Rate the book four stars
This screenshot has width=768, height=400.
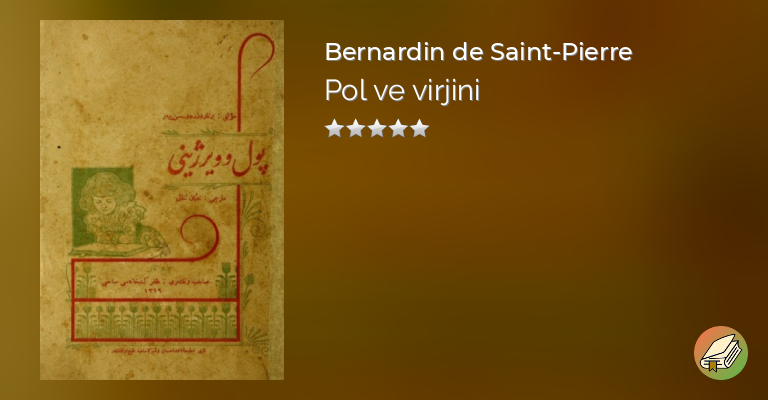coord(399,128)
